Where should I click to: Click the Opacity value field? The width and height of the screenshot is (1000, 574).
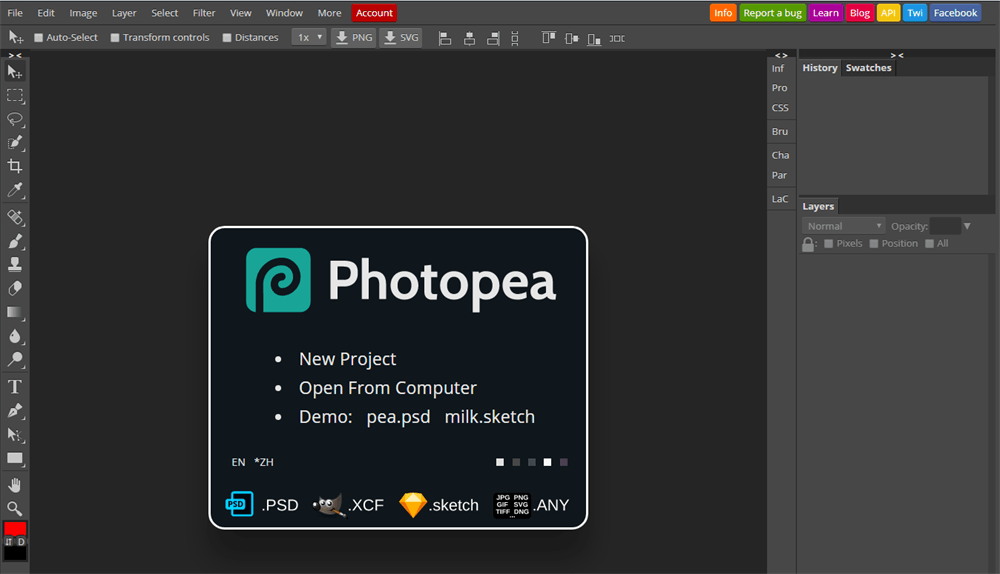[x=945, y=226]
